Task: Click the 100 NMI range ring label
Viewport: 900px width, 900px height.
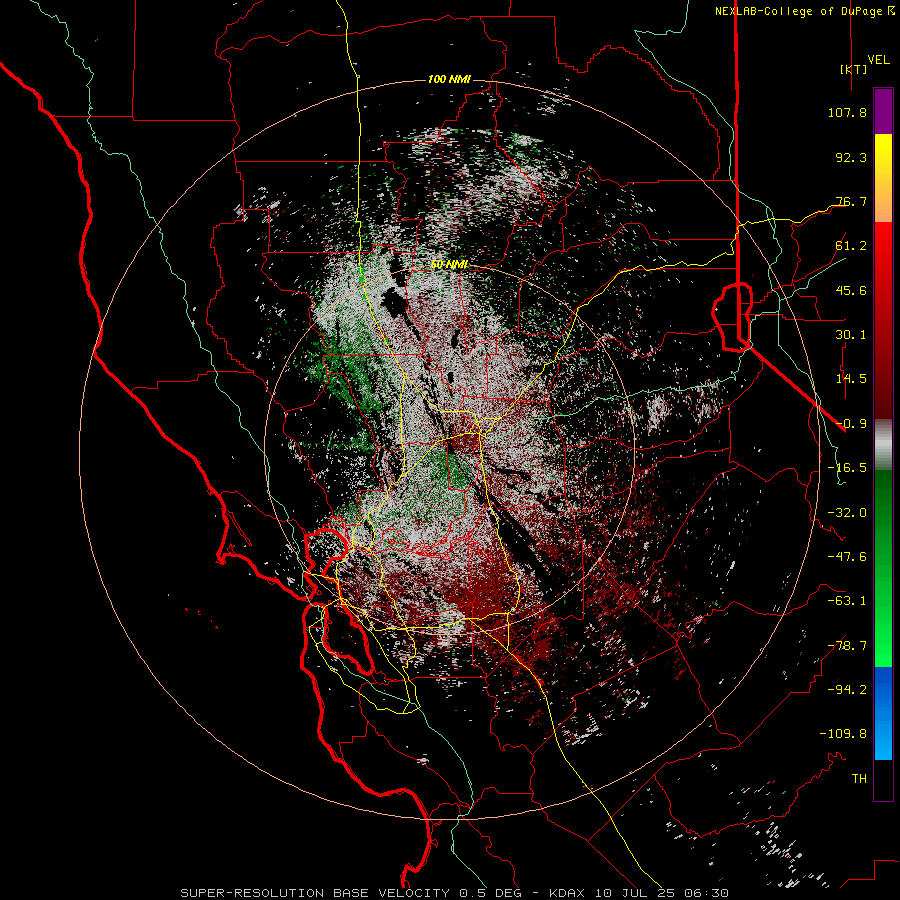Action: click(x=449, y=79)
